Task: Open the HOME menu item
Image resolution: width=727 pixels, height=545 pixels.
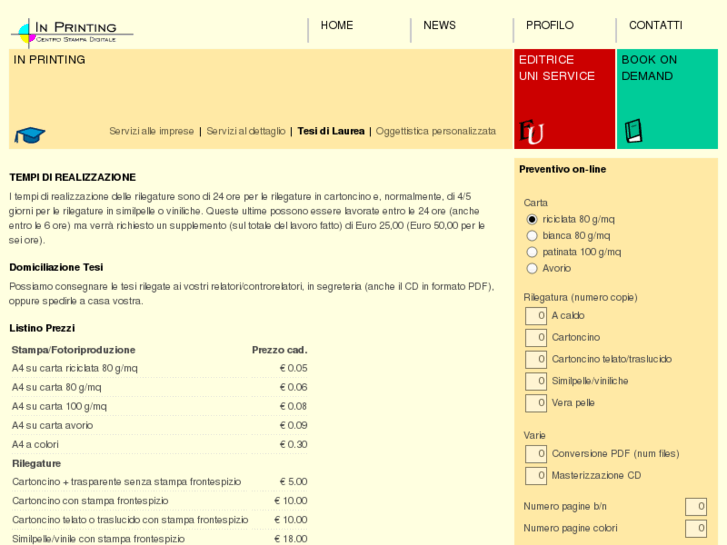Action: pyautogui.click(x=337, y=25)
